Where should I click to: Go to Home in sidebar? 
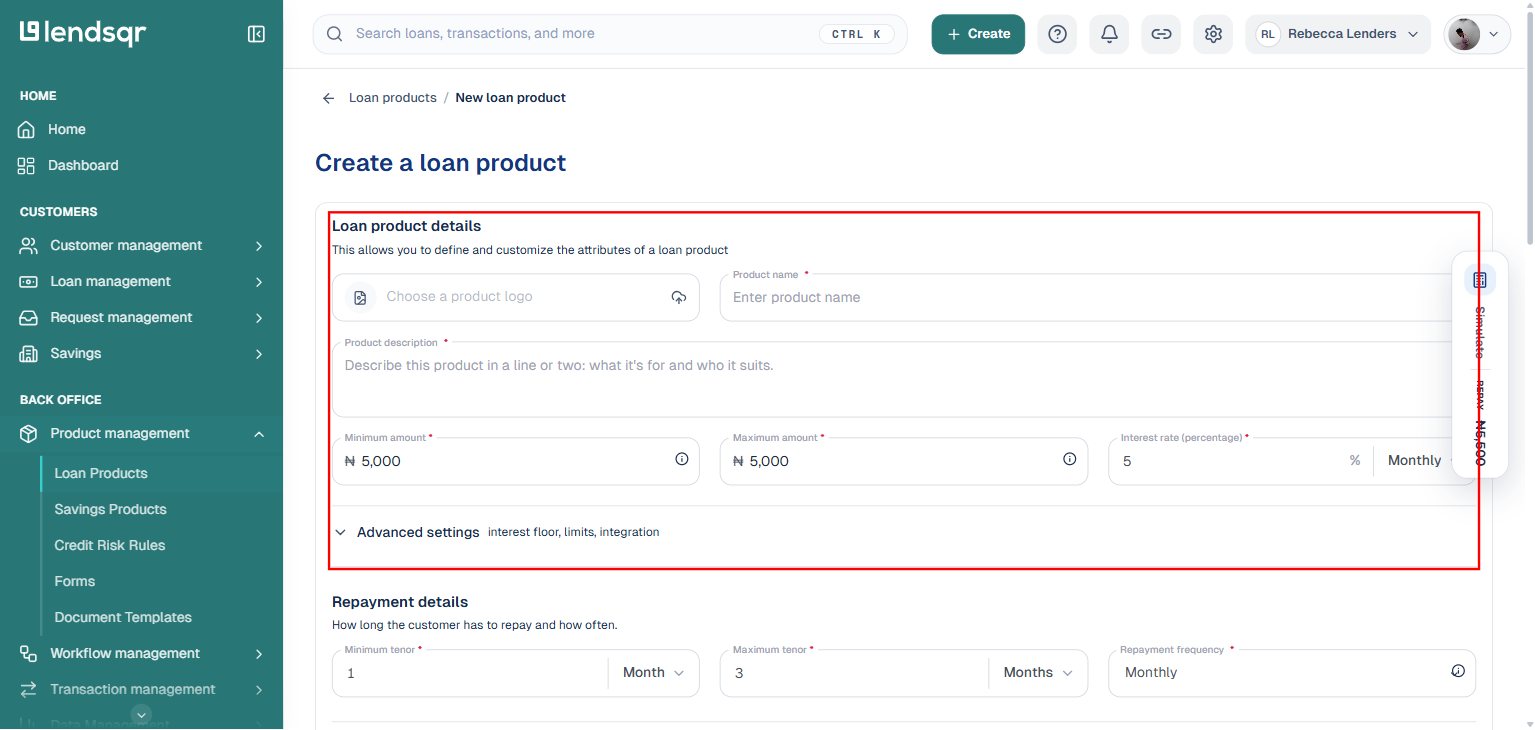pos(67,130)
